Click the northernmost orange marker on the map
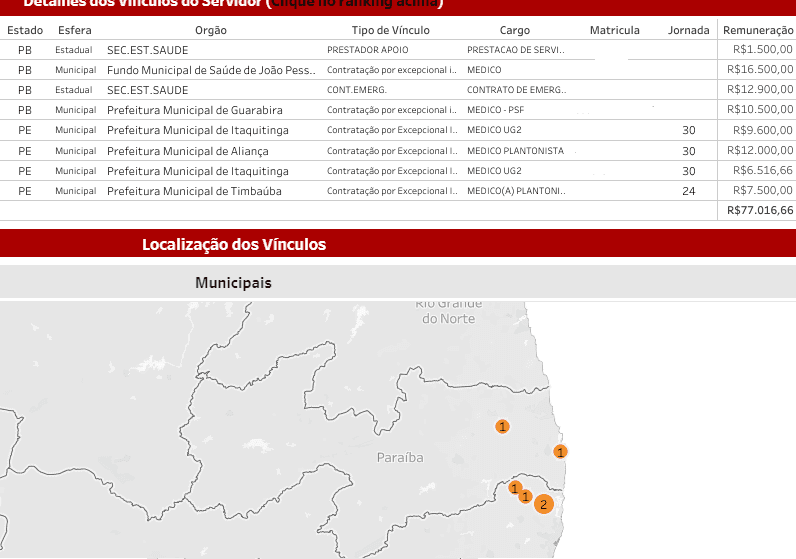796x559 pixels. tap(502, 426)
